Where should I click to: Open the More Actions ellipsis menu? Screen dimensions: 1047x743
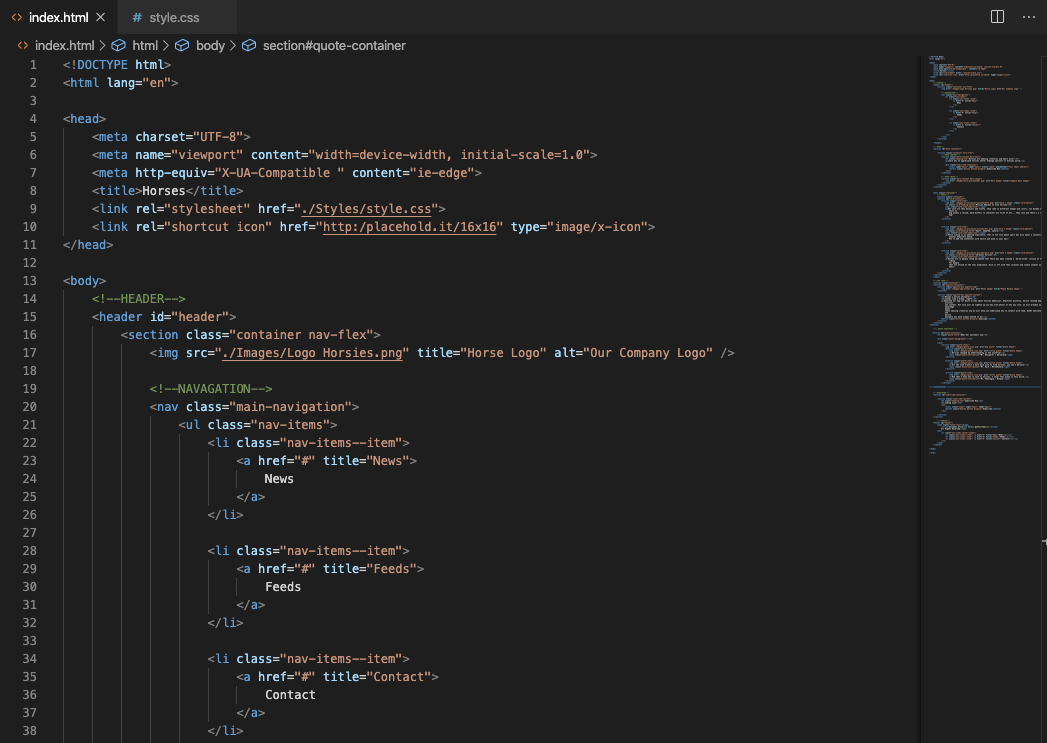[x=1028, y=17]
